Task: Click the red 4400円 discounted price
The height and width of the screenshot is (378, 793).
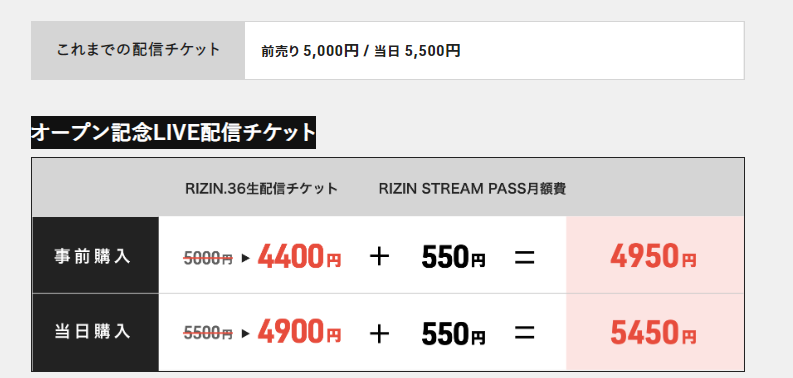Action: click(x=299, y=256)
